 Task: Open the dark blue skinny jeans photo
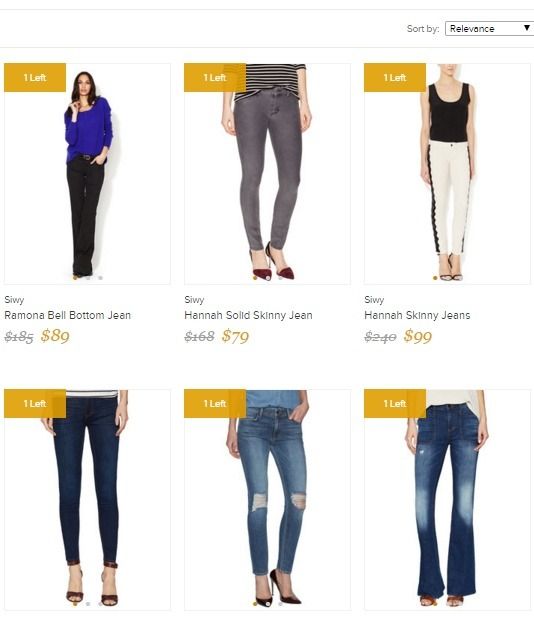87,500
